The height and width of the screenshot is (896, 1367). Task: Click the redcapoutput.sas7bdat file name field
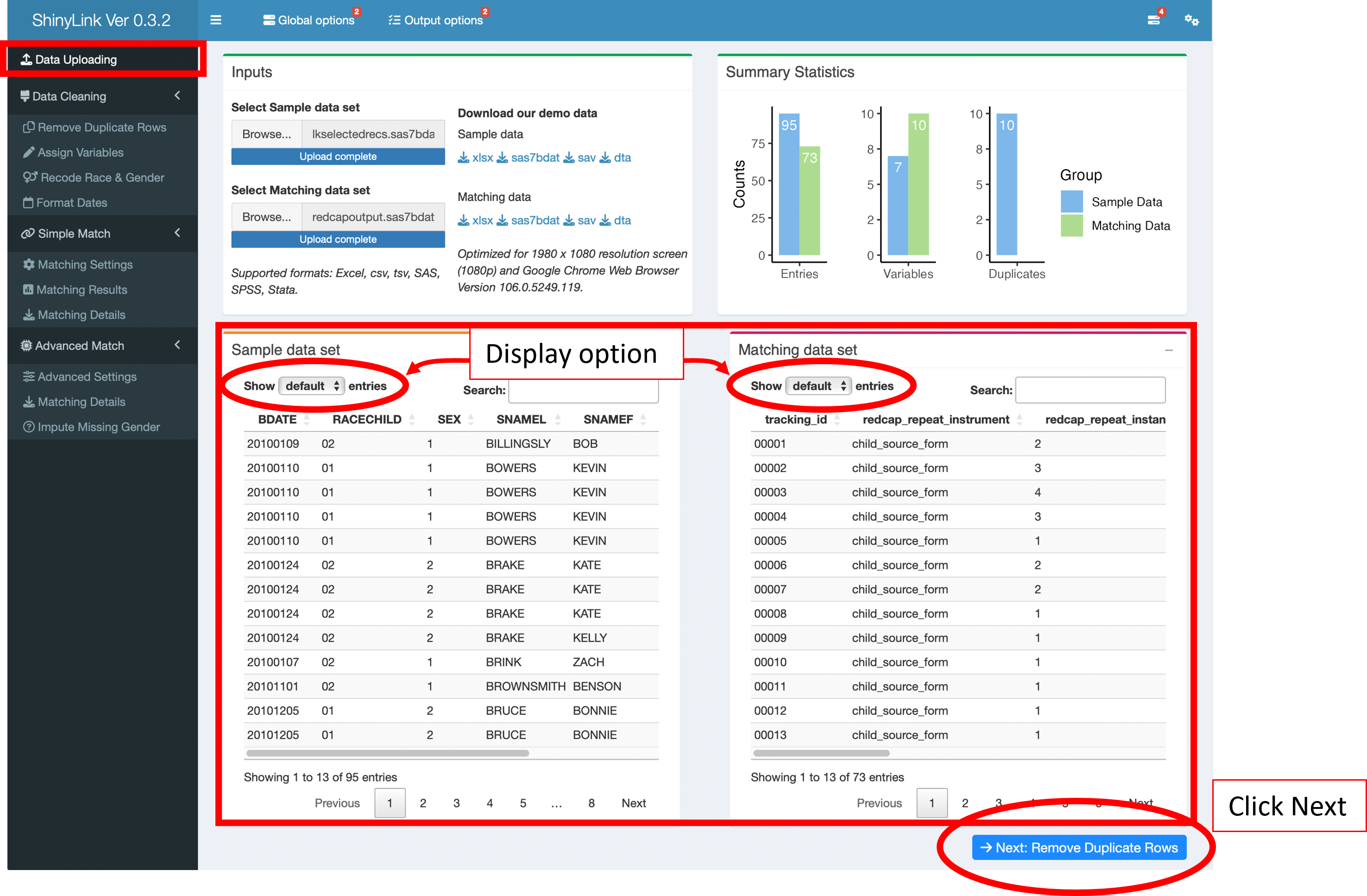pyautogui.click(x=374, y=217)
